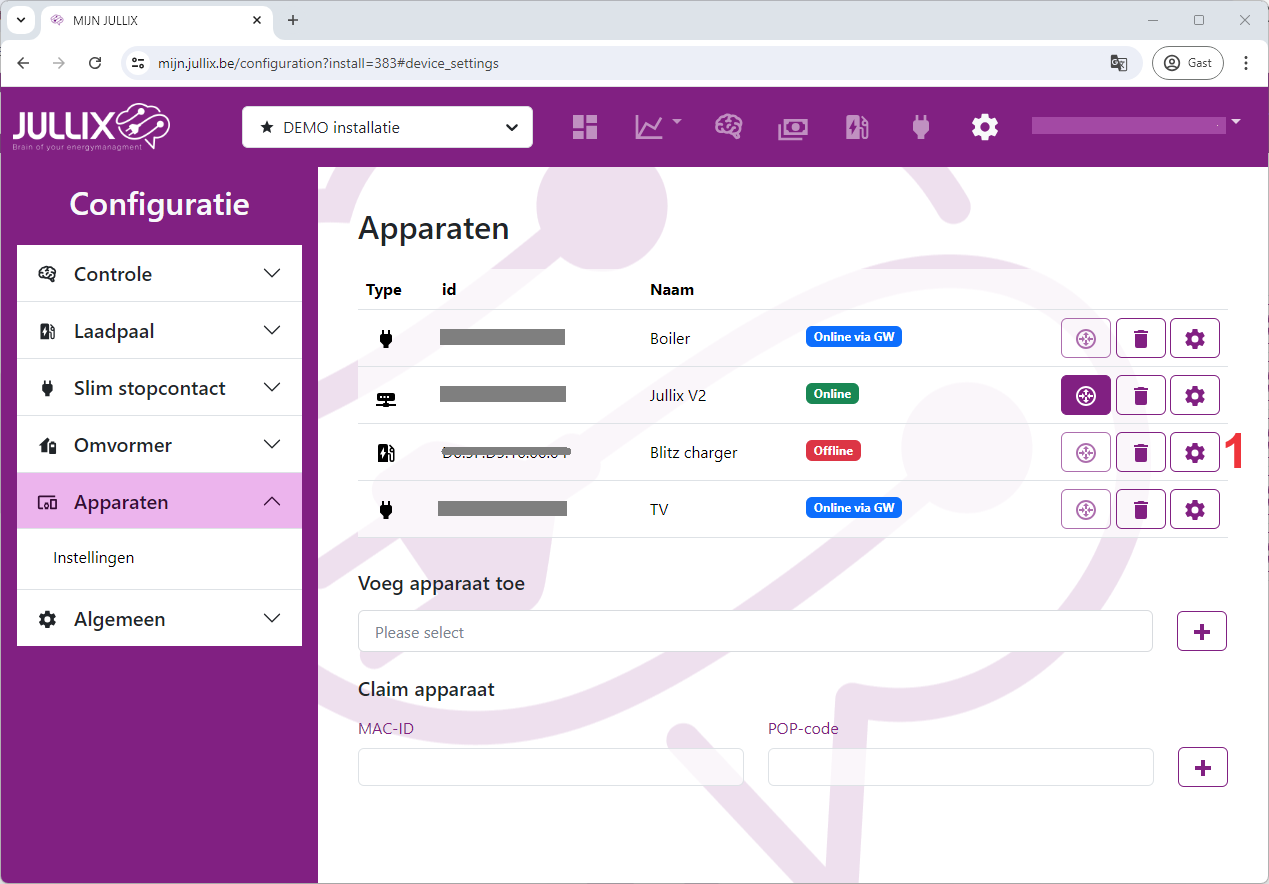Open the charts graph icon menu
1269x884 pixels.
point(657,127)
